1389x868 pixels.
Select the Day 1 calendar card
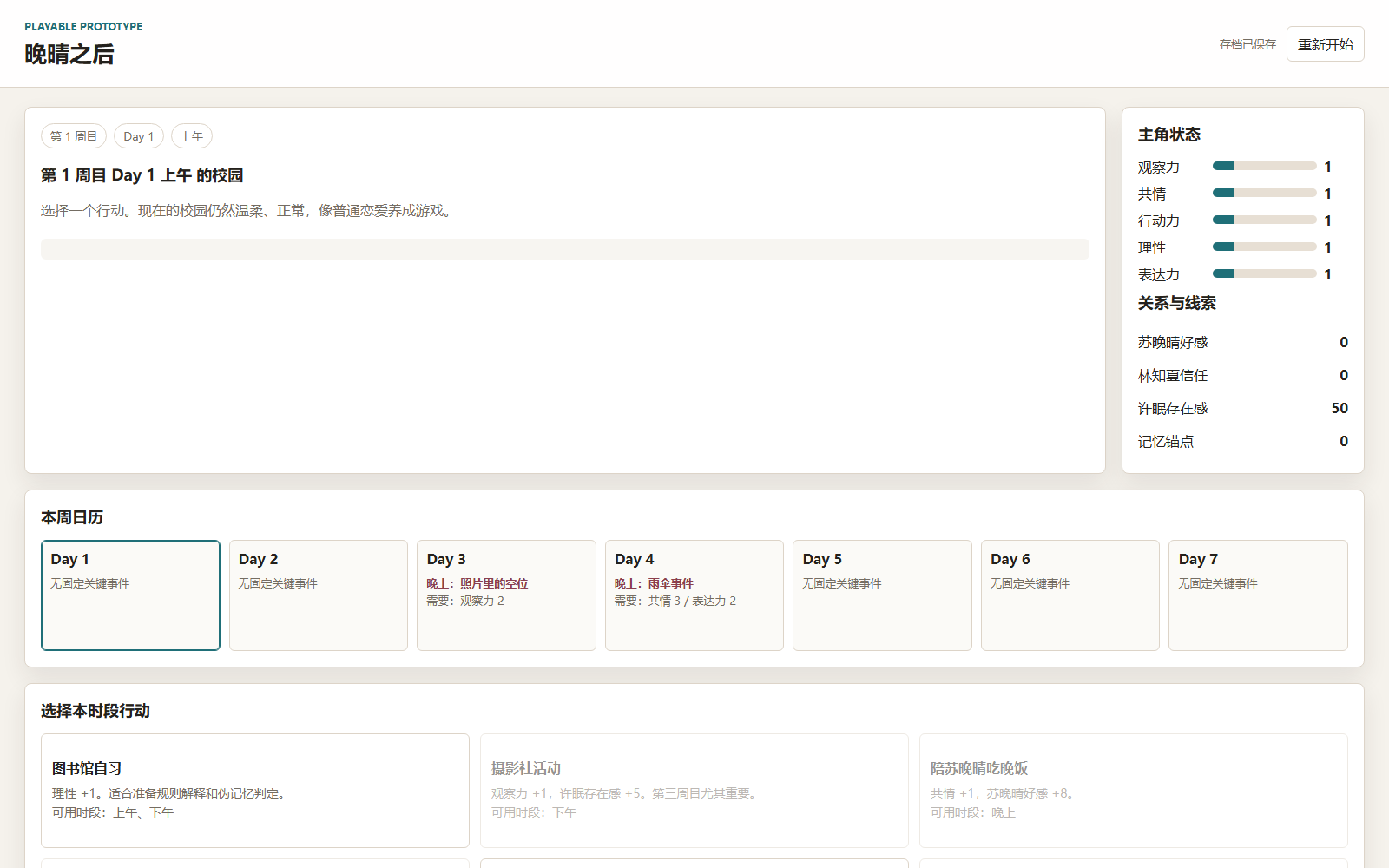tap(130, 595)
